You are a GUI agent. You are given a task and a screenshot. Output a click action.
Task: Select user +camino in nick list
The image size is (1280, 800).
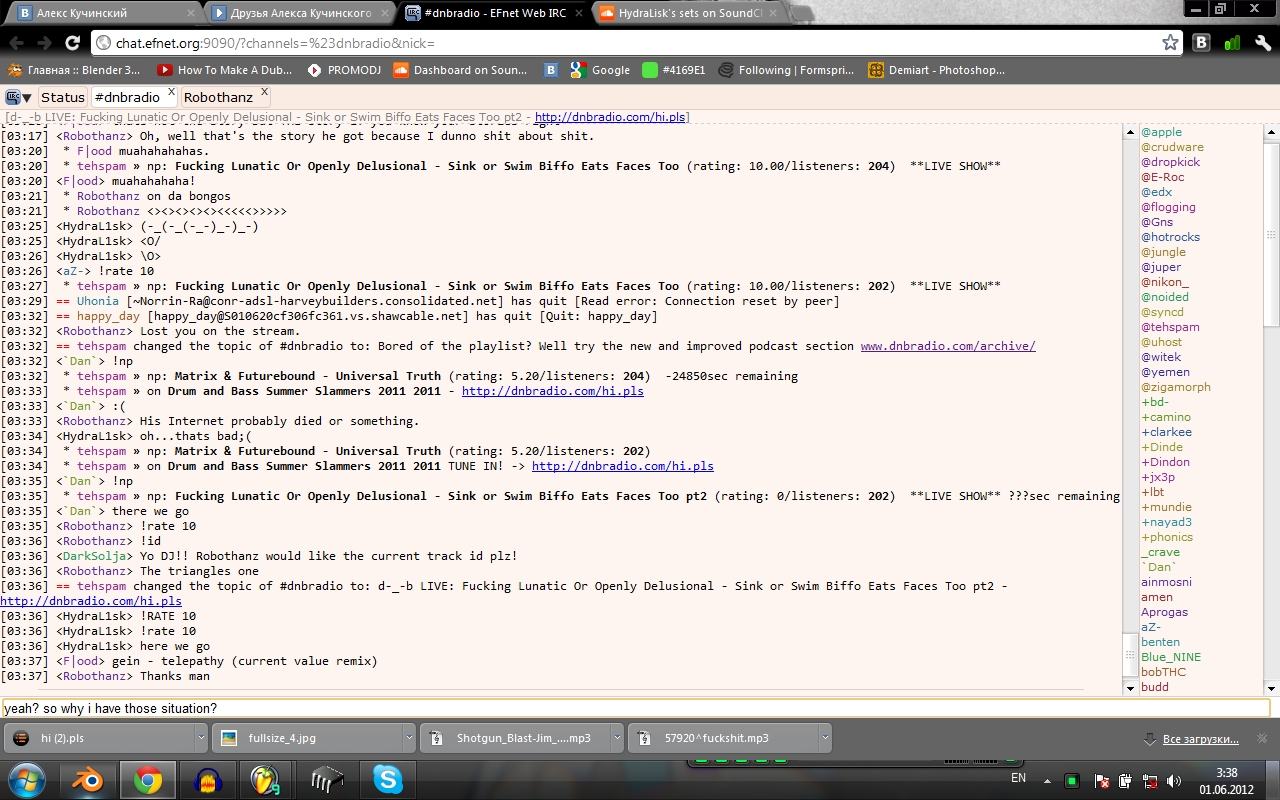click(x=1166, y=417)
